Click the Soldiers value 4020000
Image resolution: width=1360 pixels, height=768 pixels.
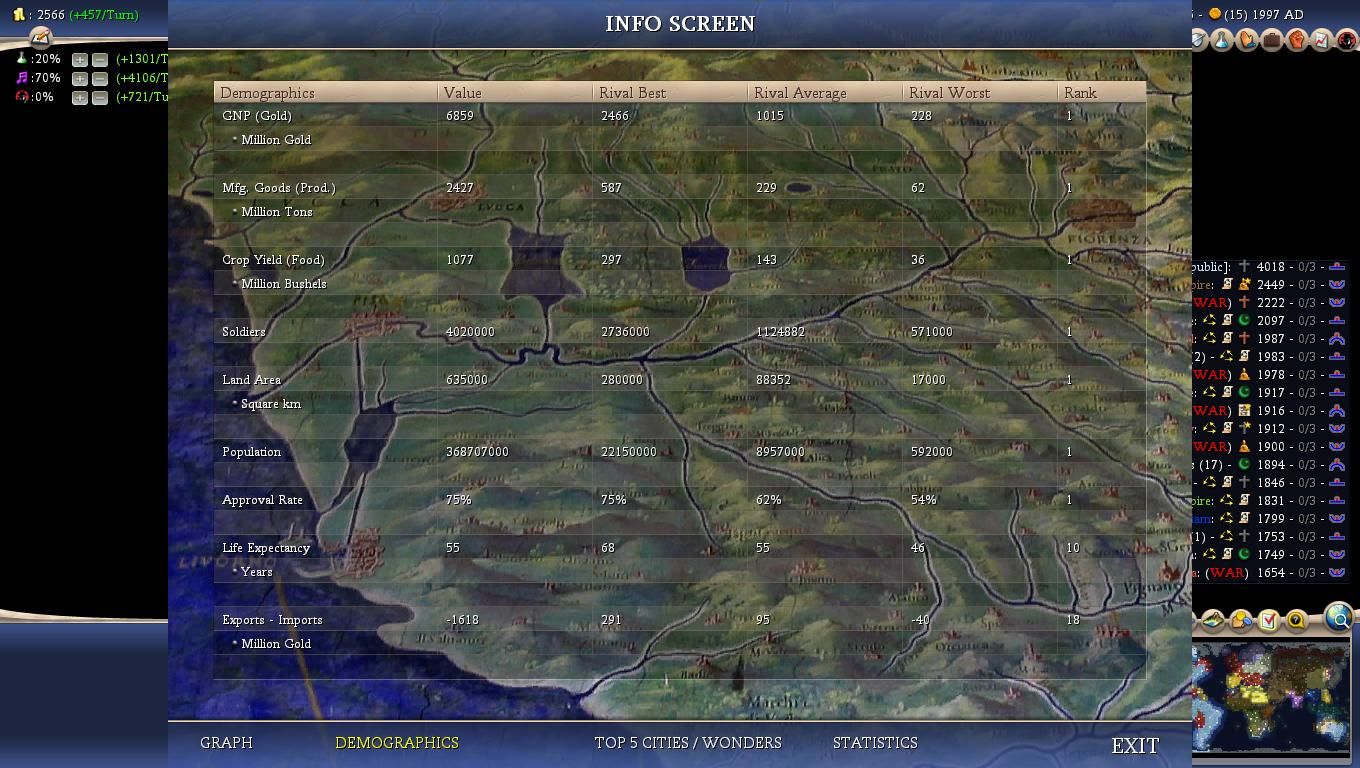470,332
